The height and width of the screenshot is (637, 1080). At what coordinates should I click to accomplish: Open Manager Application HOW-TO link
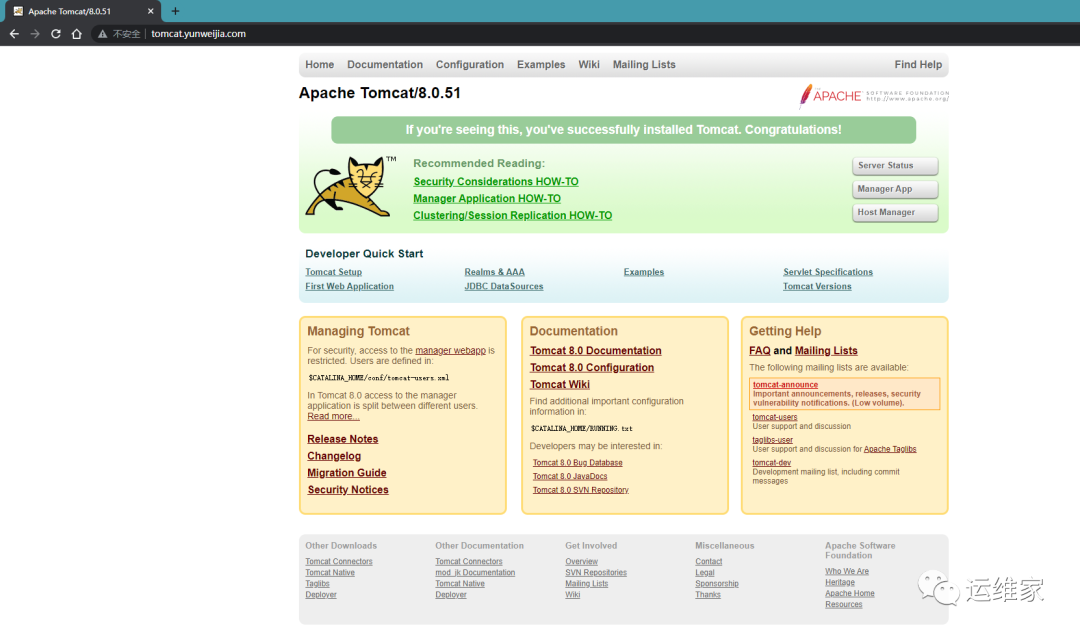(x=487, y=198)
